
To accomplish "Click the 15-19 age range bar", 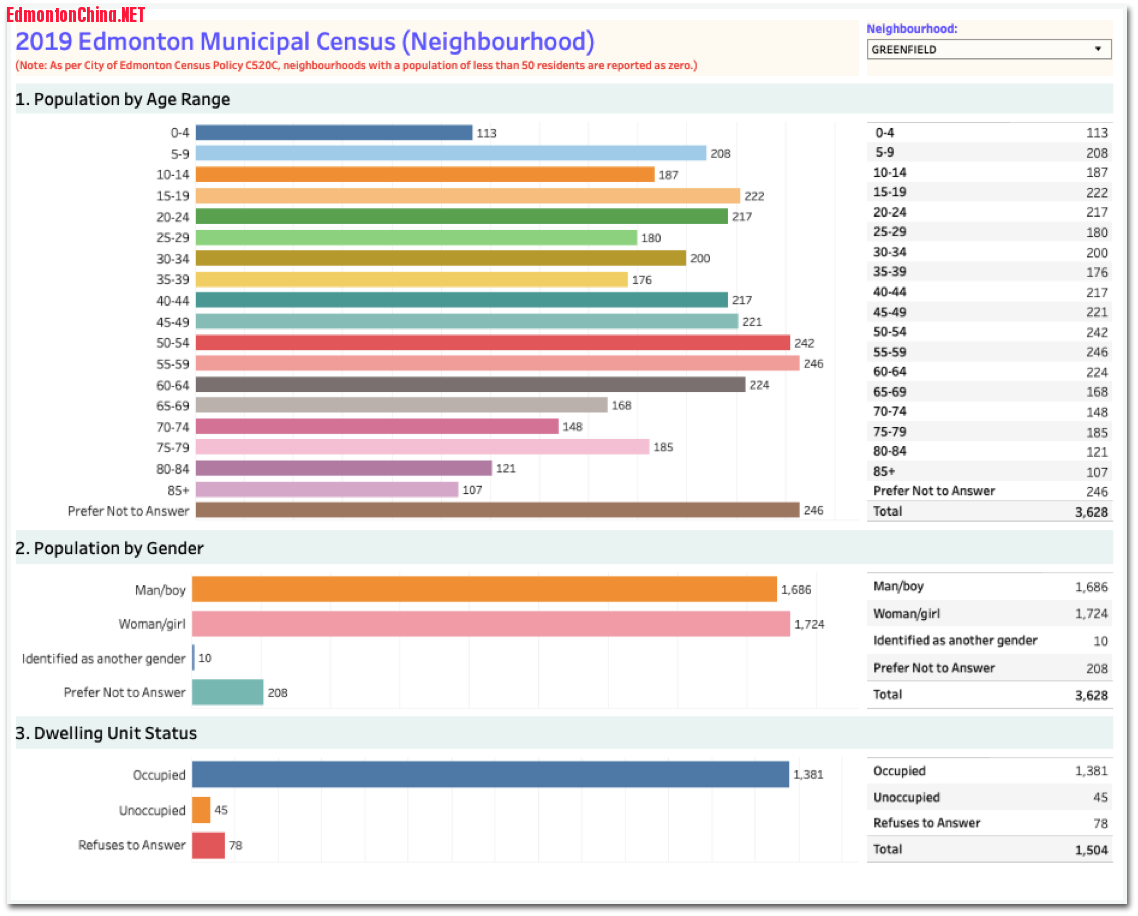I will tap(467, 196).
